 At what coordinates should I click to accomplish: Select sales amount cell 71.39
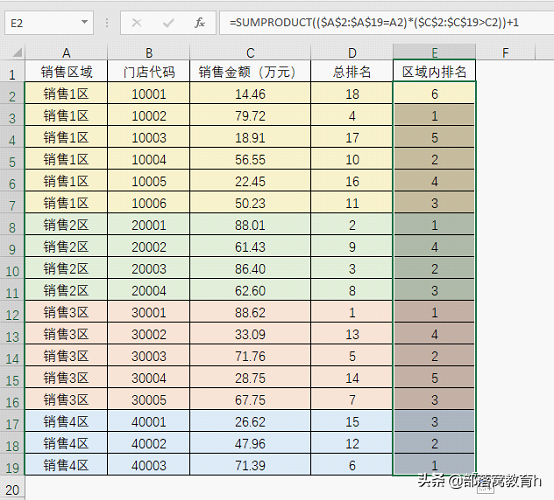tap(250, 465)
